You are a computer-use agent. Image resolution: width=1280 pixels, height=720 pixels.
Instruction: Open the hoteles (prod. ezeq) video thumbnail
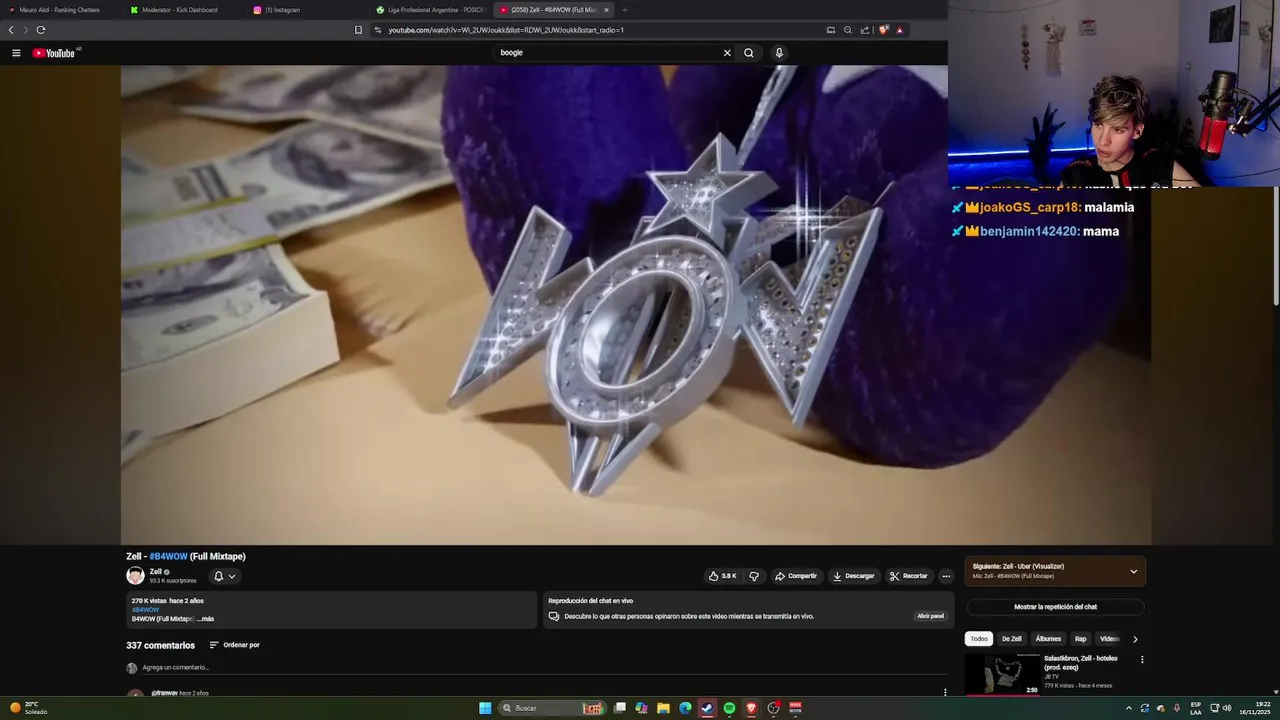pyautogui.click(x=1003, y=674)
